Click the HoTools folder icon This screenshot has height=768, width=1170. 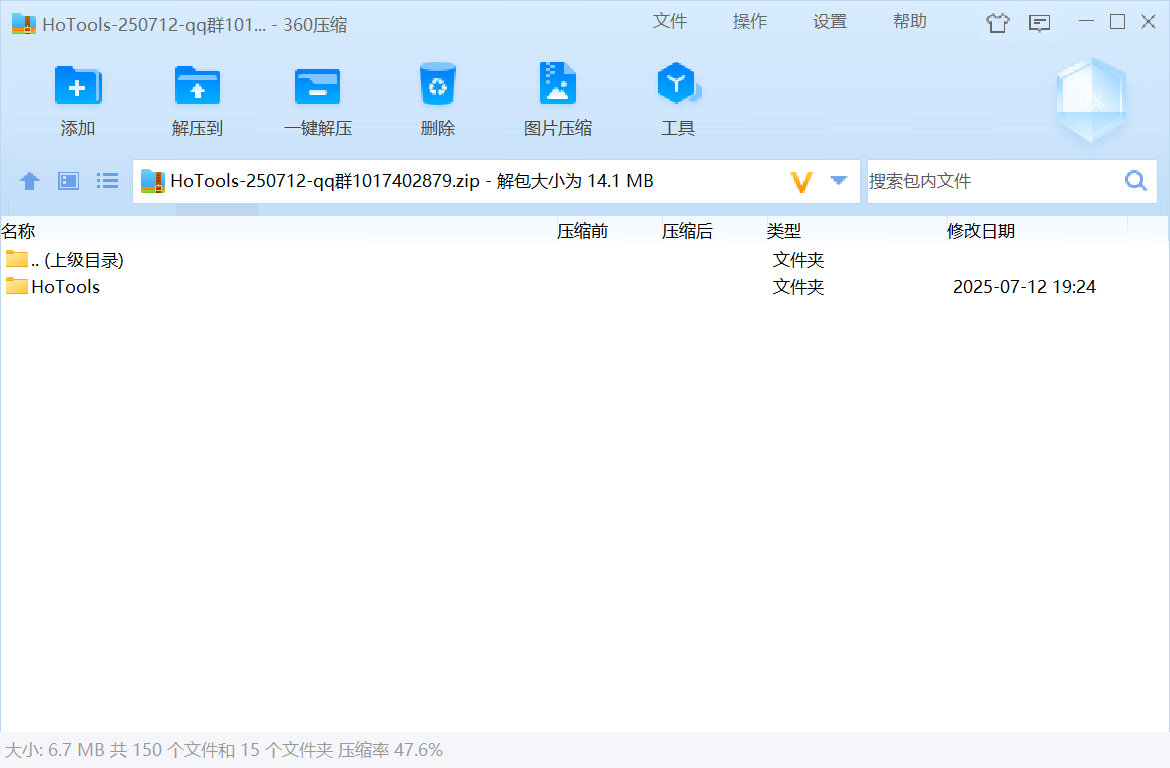pos(16,286)
